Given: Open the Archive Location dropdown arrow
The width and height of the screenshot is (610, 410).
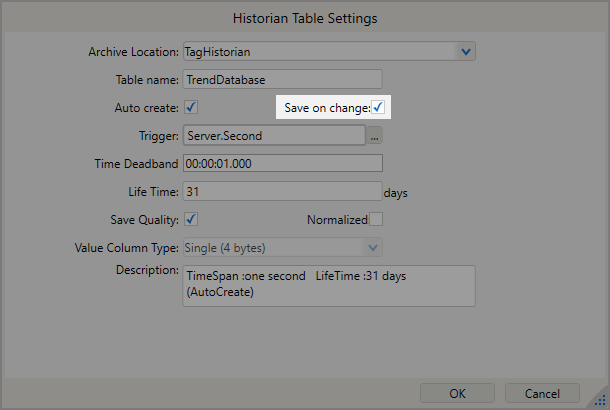Looking at the screenshot, I should click(466, 51).
